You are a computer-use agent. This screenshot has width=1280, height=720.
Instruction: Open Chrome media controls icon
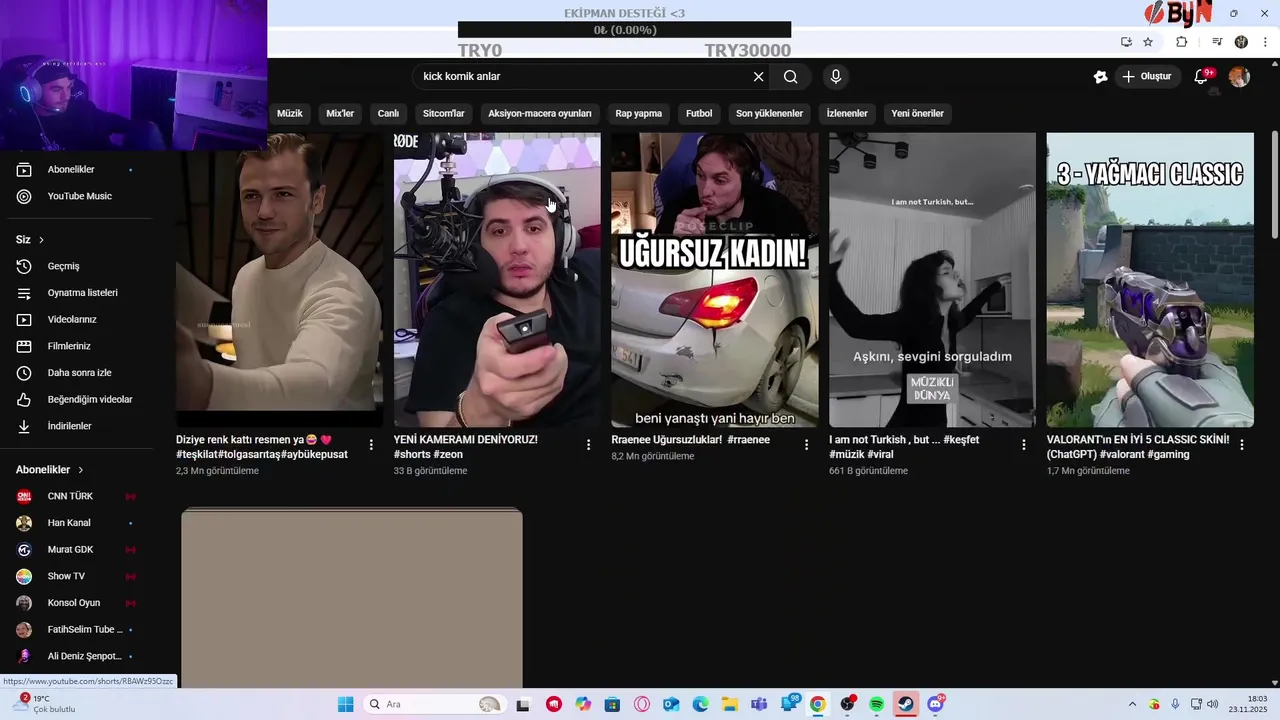click(x=1217, y=42)
